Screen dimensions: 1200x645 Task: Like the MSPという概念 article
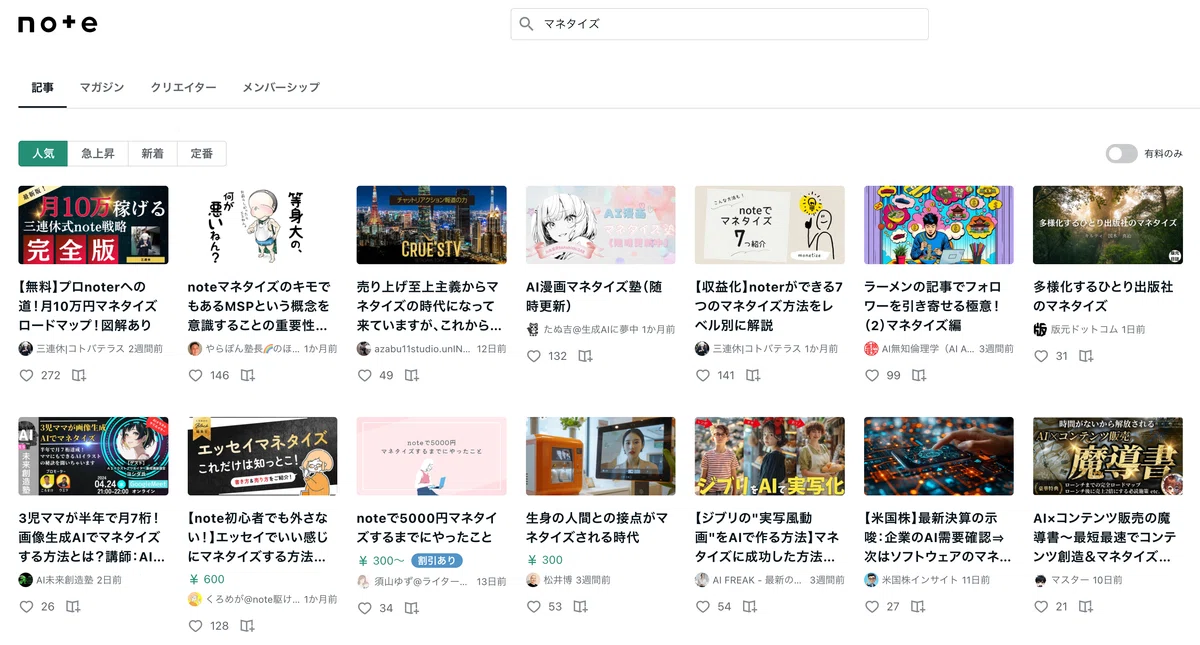click(x=196, y=376)
